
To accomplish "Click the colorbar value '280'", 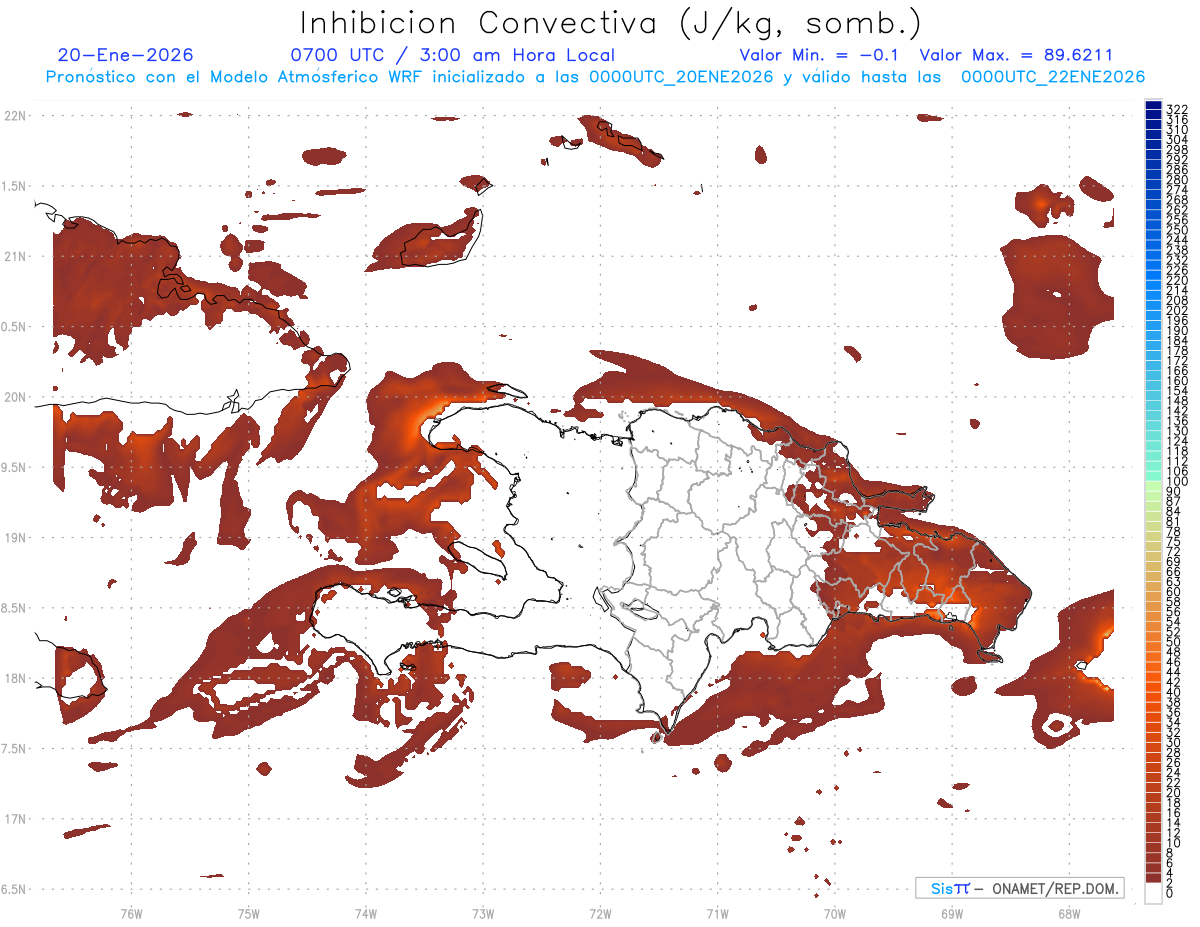I will click(1177, 180).
